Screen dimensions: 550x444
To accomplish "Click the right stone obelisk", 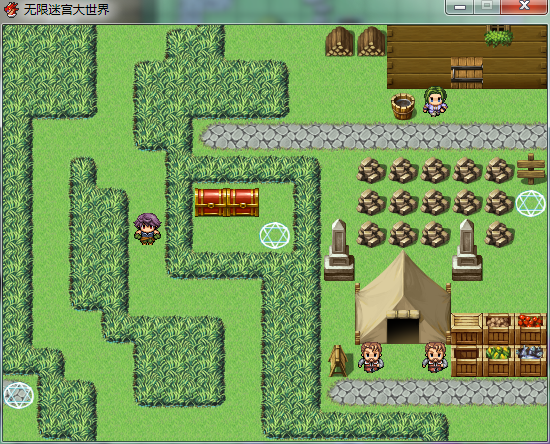I will (467, 250).
